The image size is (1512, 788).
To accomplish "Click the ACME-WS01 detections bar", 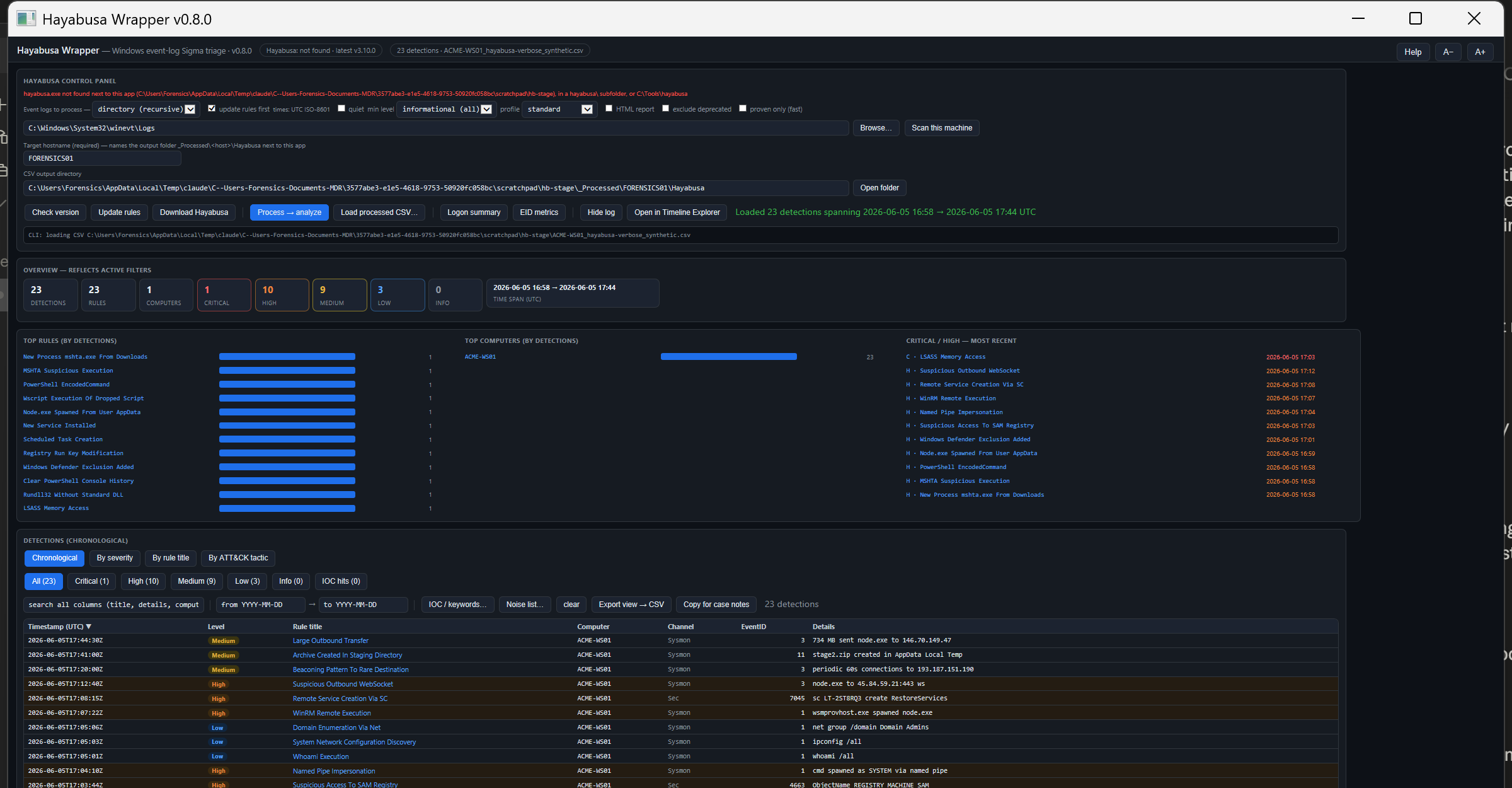I will [728, 357].
